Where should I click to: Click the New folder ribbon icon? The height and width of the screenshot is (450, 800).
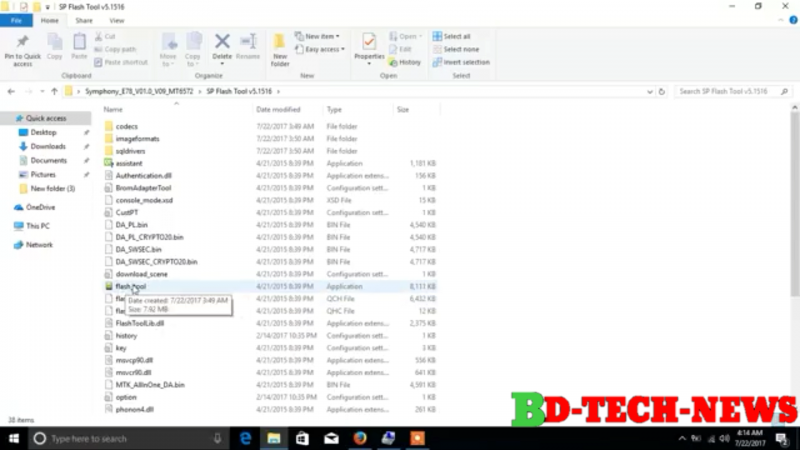tap(281, 43)
